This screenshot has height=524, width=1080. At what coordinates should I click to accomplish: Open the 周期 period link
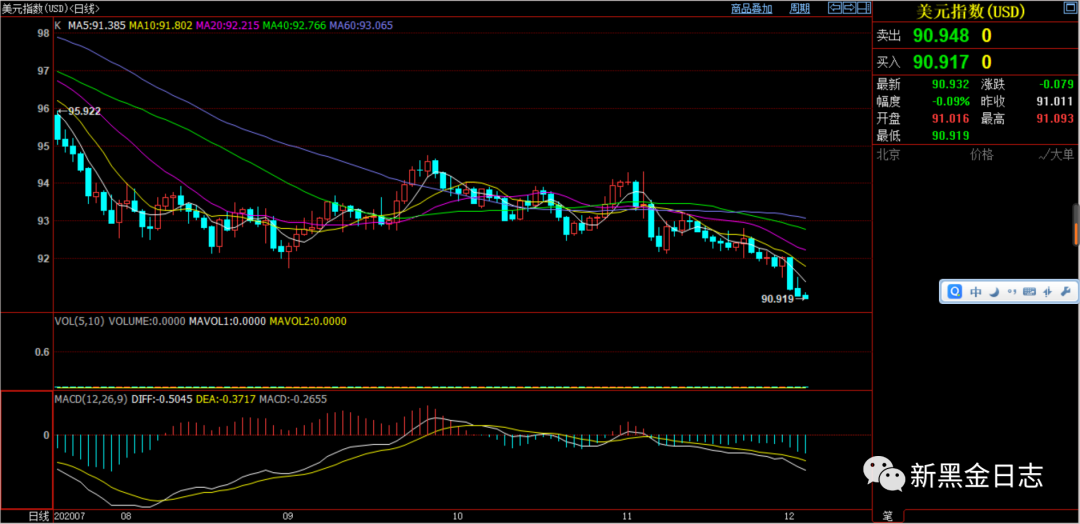(799, 8)
